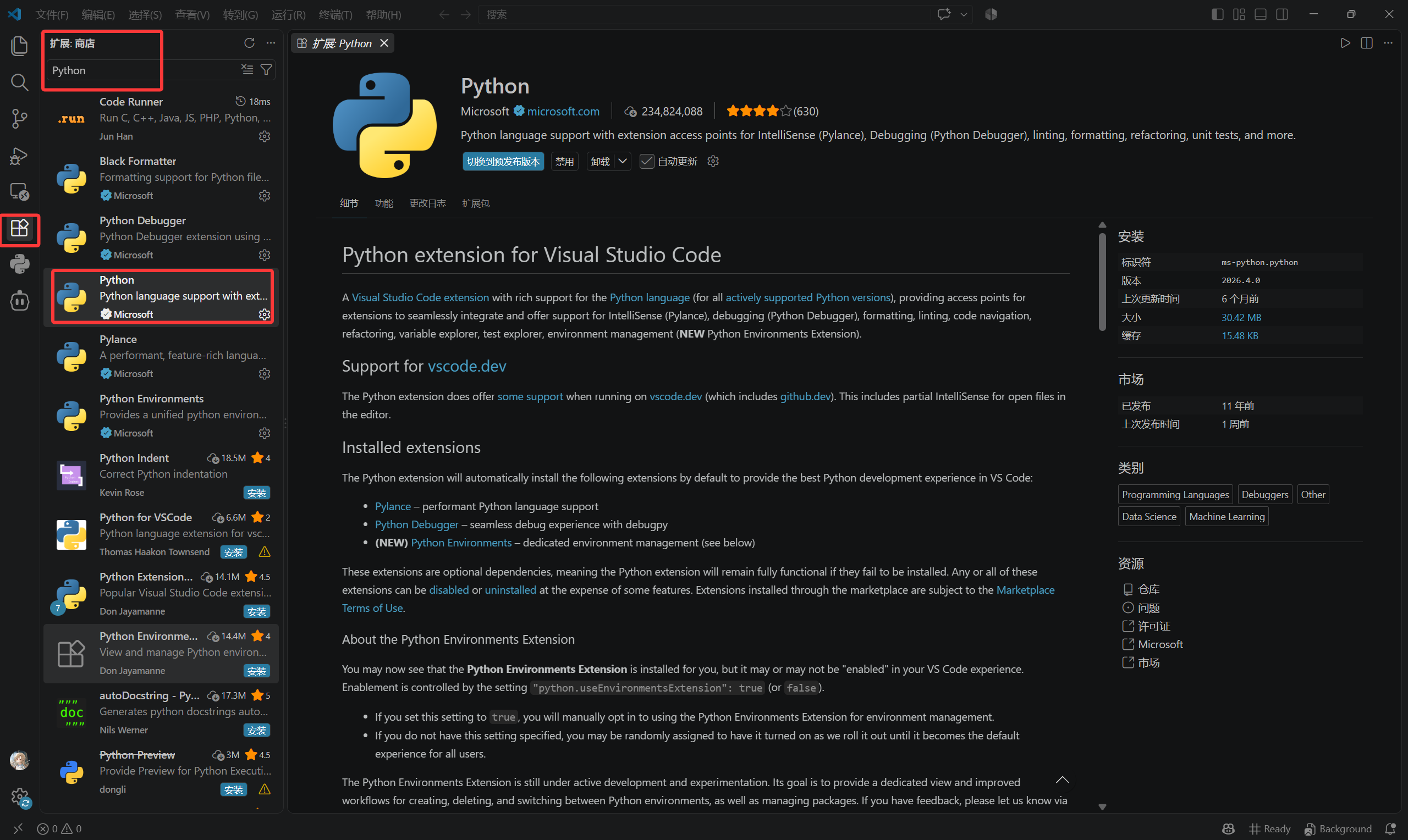1408x840 pixels.
Task: Open manage gear for Black Formatter
Action: [x=265, y=196]
